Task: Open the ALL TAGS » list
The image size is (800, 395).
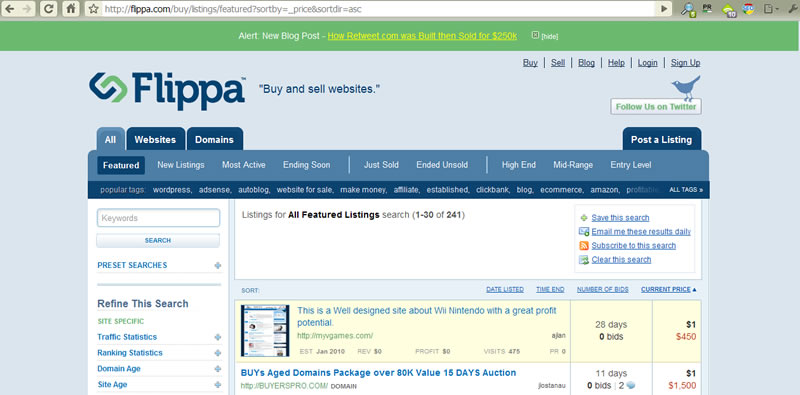Action: pos(686,190)
